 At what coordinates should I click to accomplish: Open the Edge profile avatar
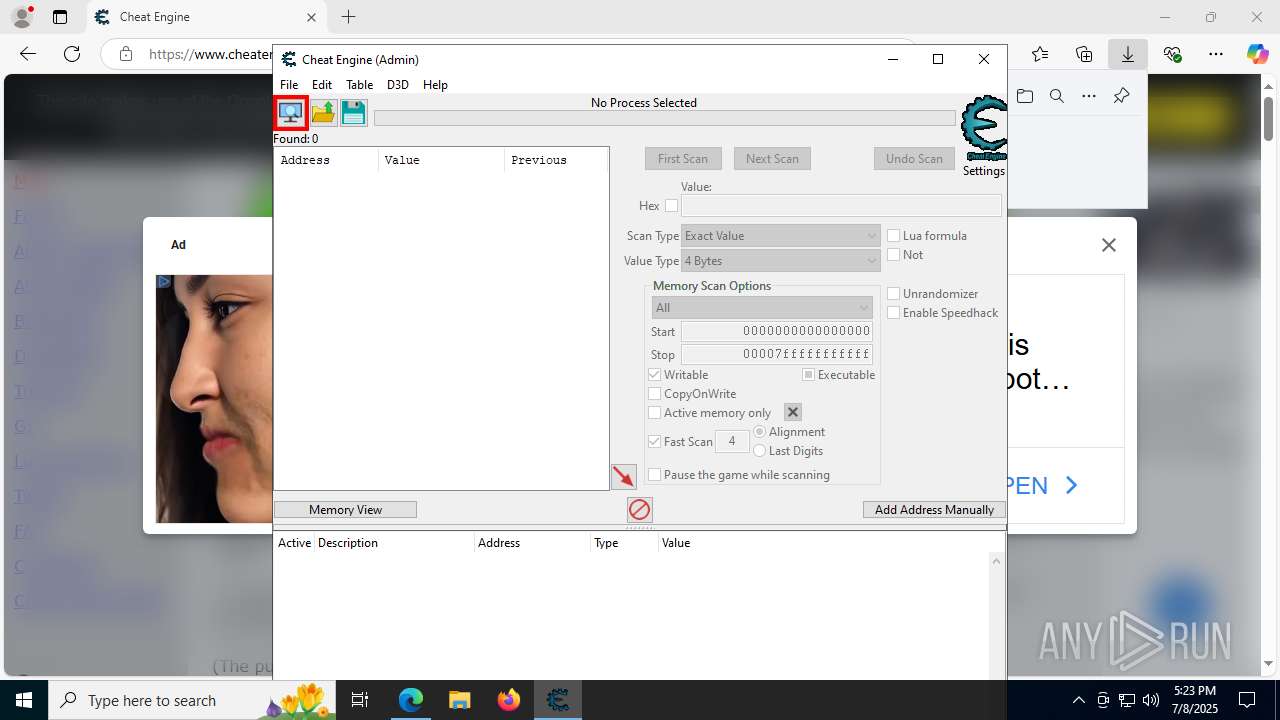coord(21,17)
